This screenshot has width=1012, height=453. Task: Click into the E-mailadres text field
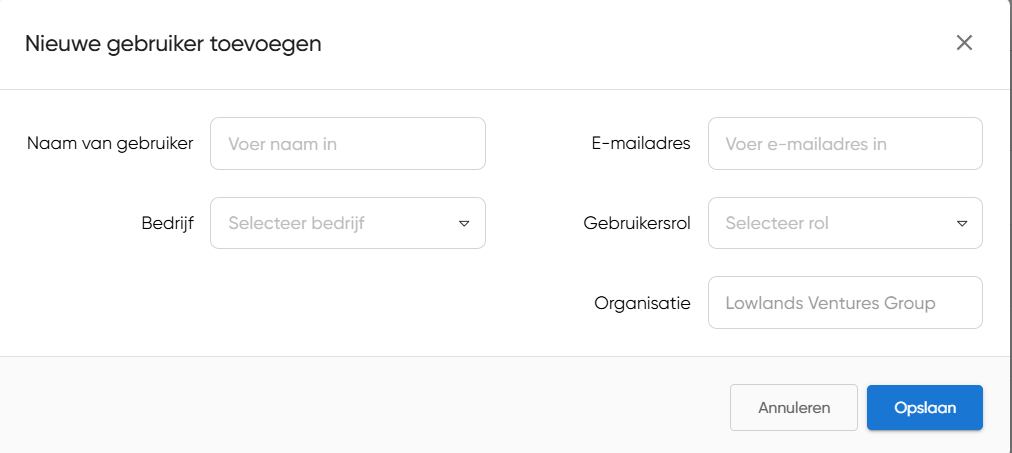(x=844, y=144)
